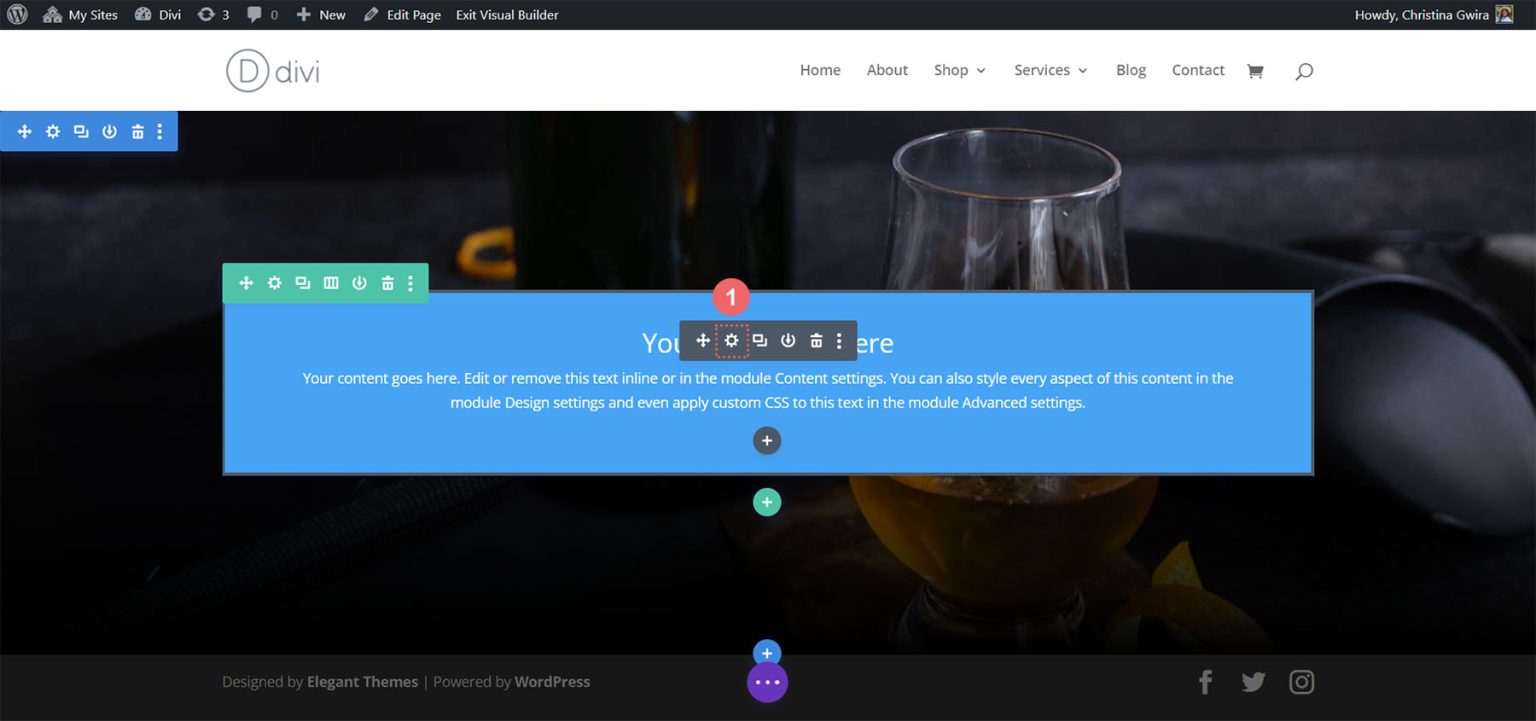
Task: Change the row column structure
Action: click(x=331, y=283)
